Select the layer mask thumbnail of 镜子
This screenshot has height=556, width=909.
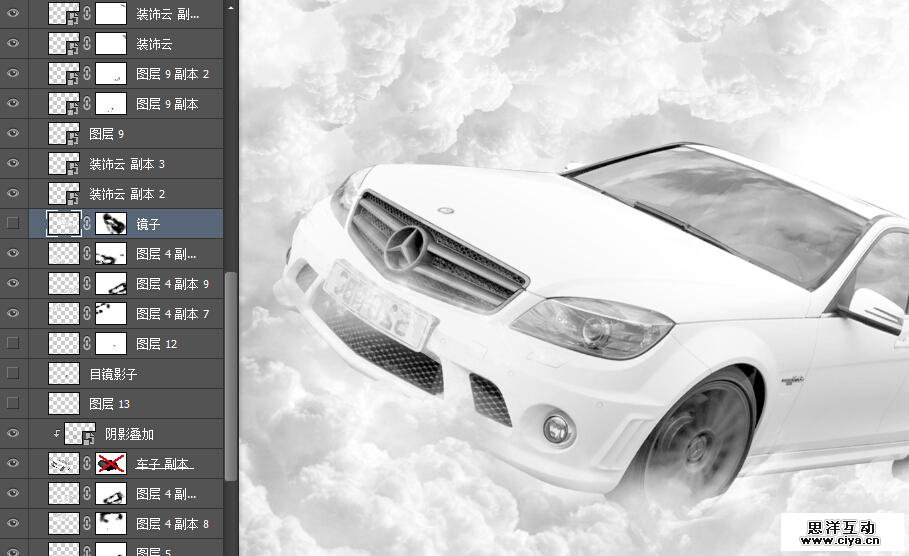click(x=111, y=223)
